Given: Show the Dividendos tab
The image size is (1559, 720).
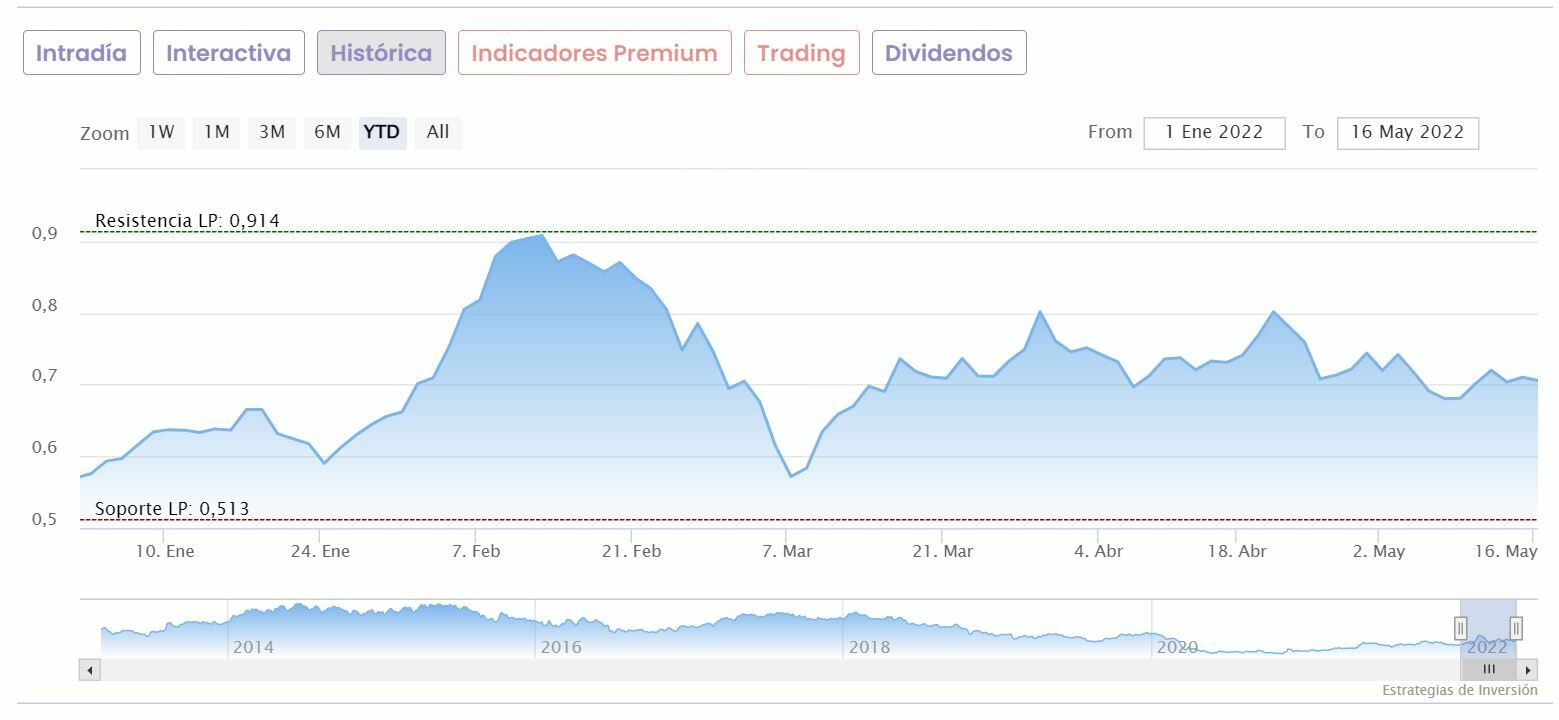Looking at the screenshot, I should click(x=948, y=53).
